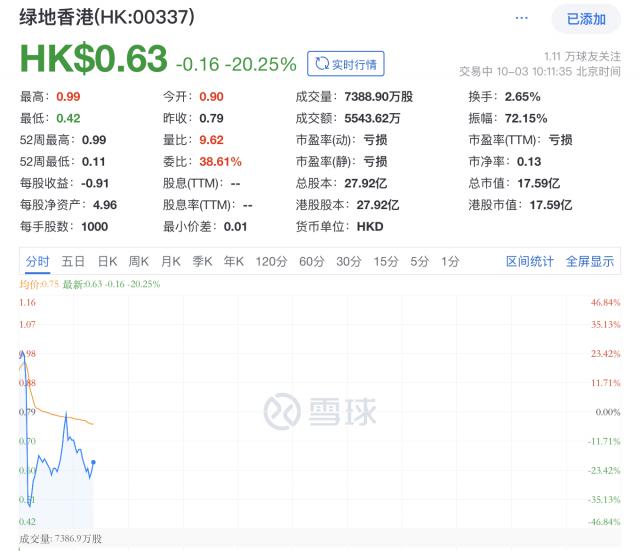View the 年K yearly chart

pyautogui.click(x=234, y=261)
